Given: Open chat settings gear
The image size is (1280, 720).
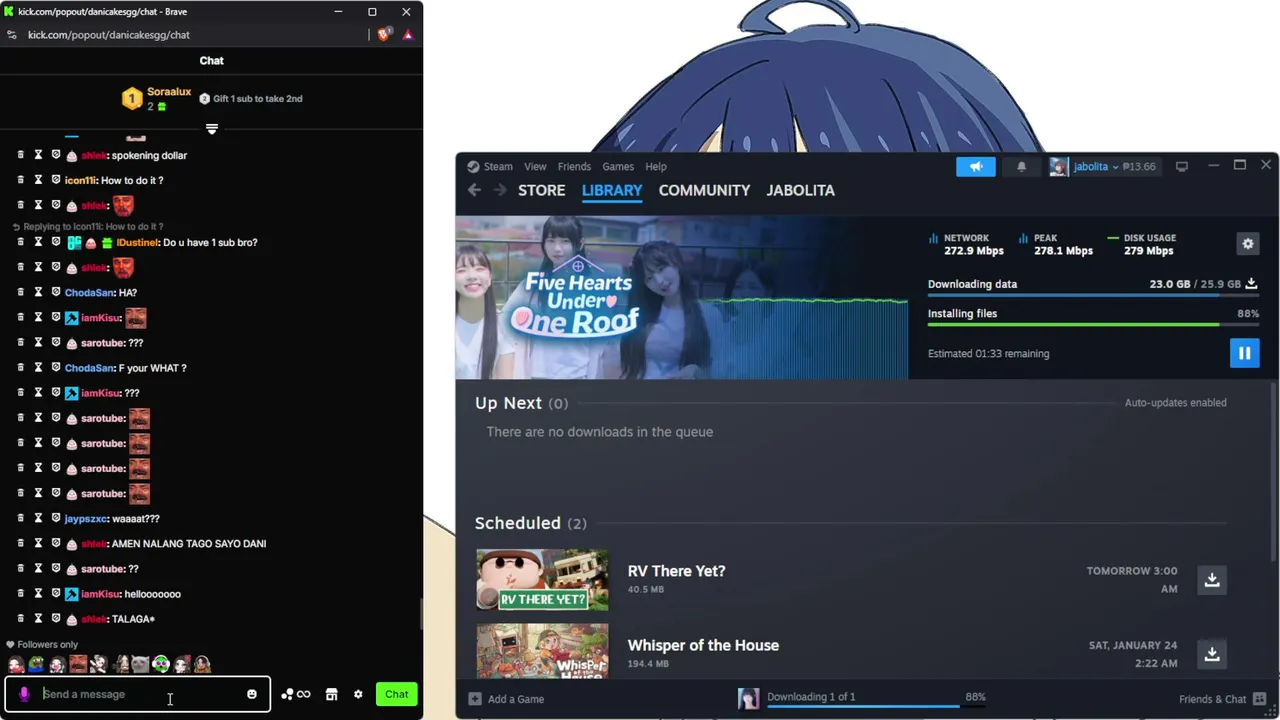Looking at the screenshot, I should pyautogui.click(x=358, y=694).
